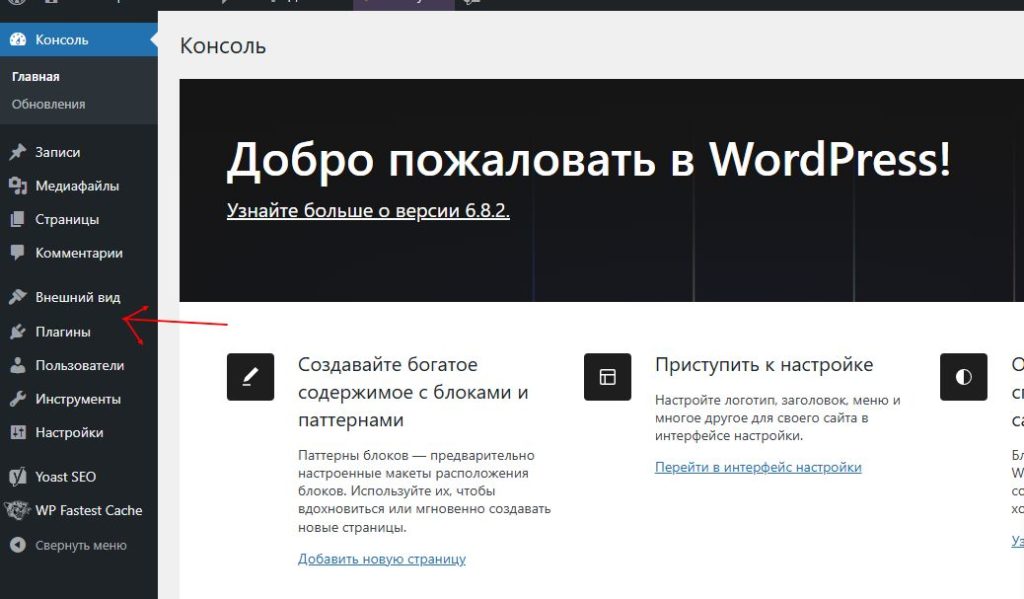Open the Консоль menu item
Screen dimensions: 1024x599
point(78,40)
